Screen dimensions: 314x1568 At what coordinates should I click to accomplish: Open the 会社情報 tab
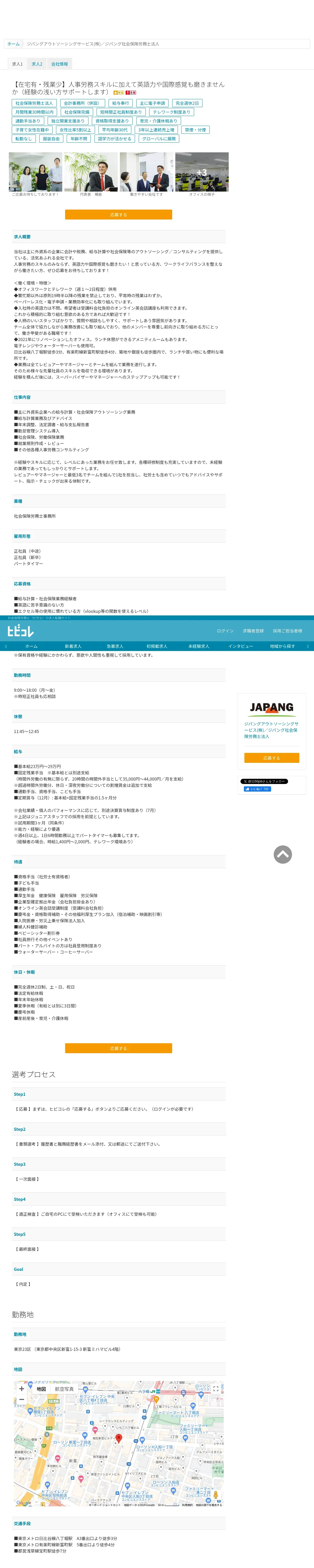click(60, 64)
